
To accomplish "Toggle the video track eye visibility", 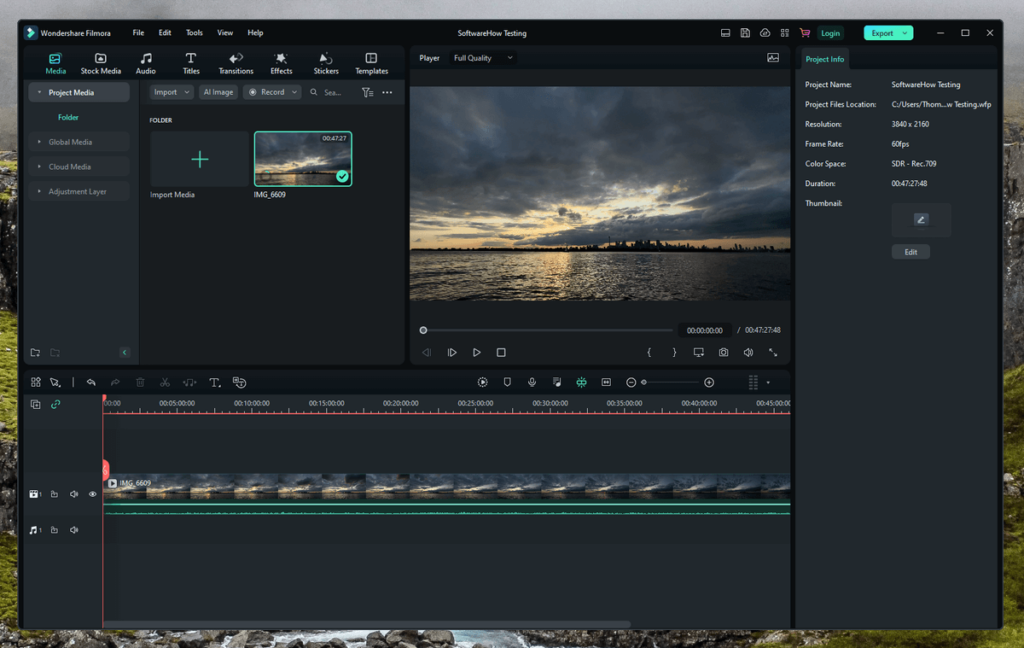I will pos(93,494).
